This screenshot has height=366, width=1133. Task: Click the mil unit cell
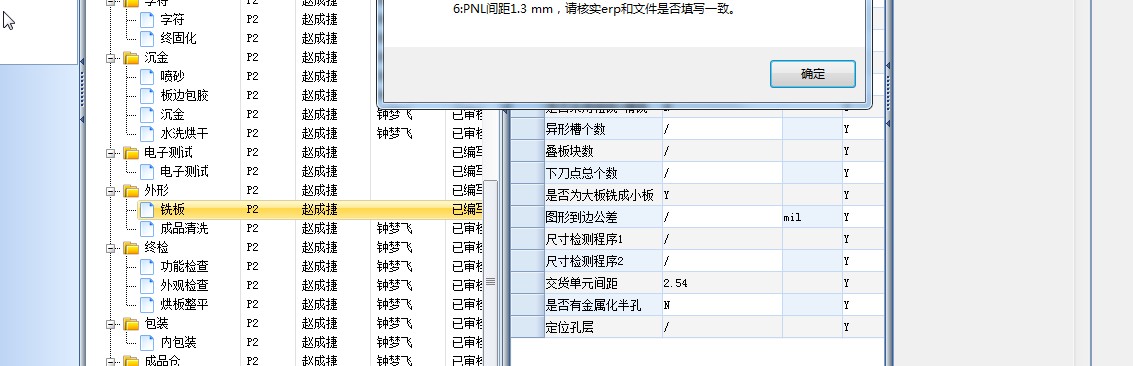(812, 217)
